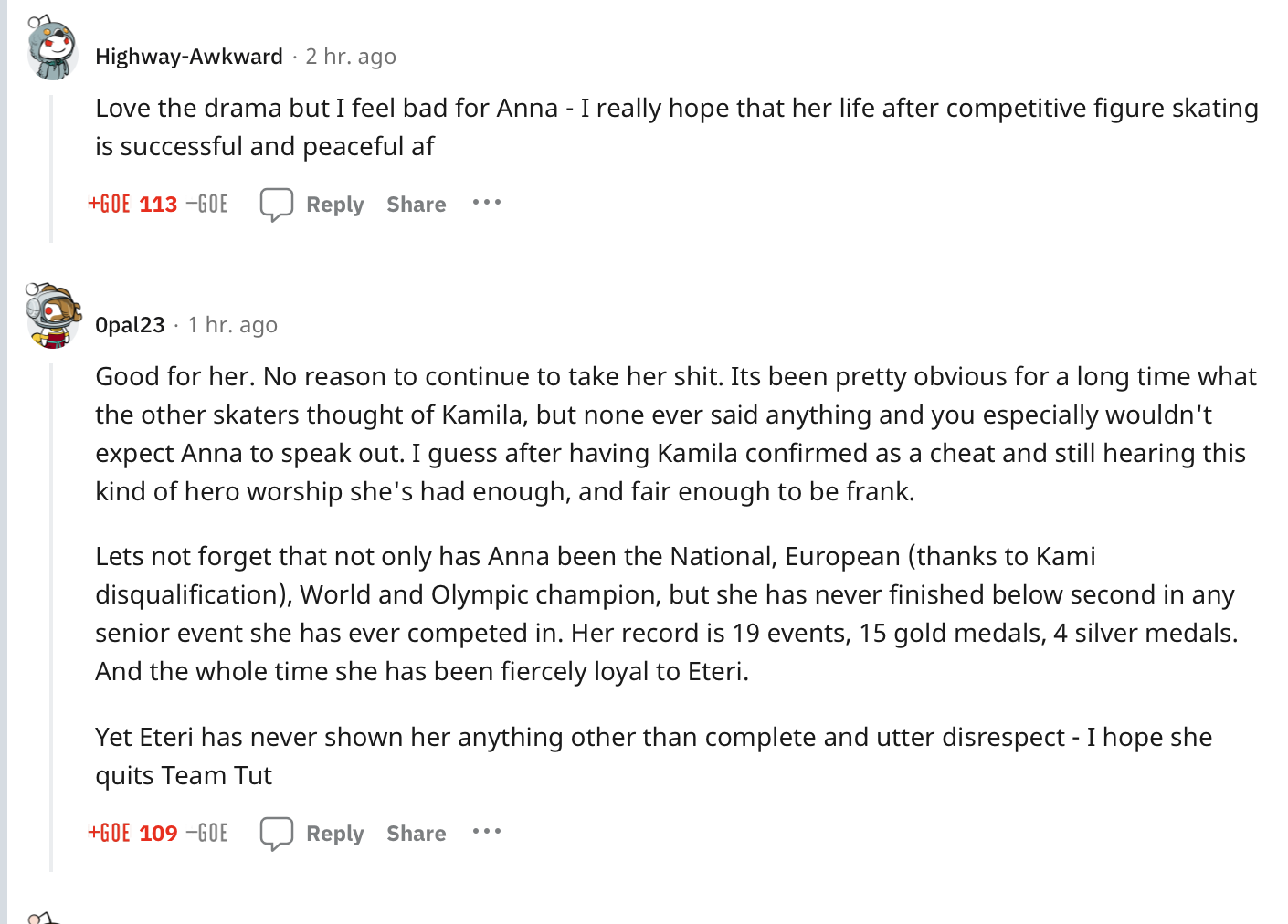Click speech bubble reply icon under Opal23's comment

click(276, 834)
